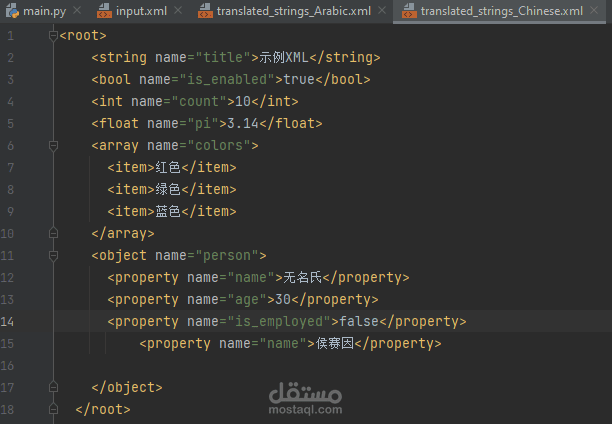This screenshot has width=612, height=424.
Task: Click the item 绿色 line
Action: click(172, 190)
